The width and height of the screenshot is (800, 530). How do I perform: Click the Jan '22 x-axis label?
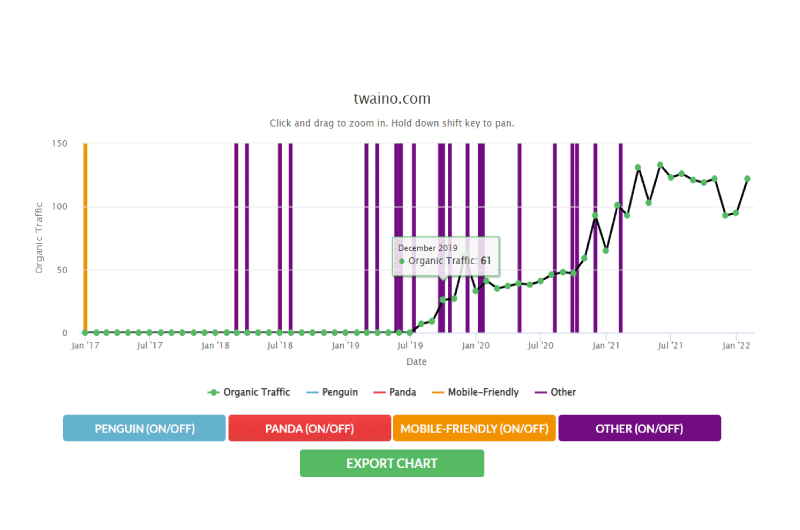736,346
